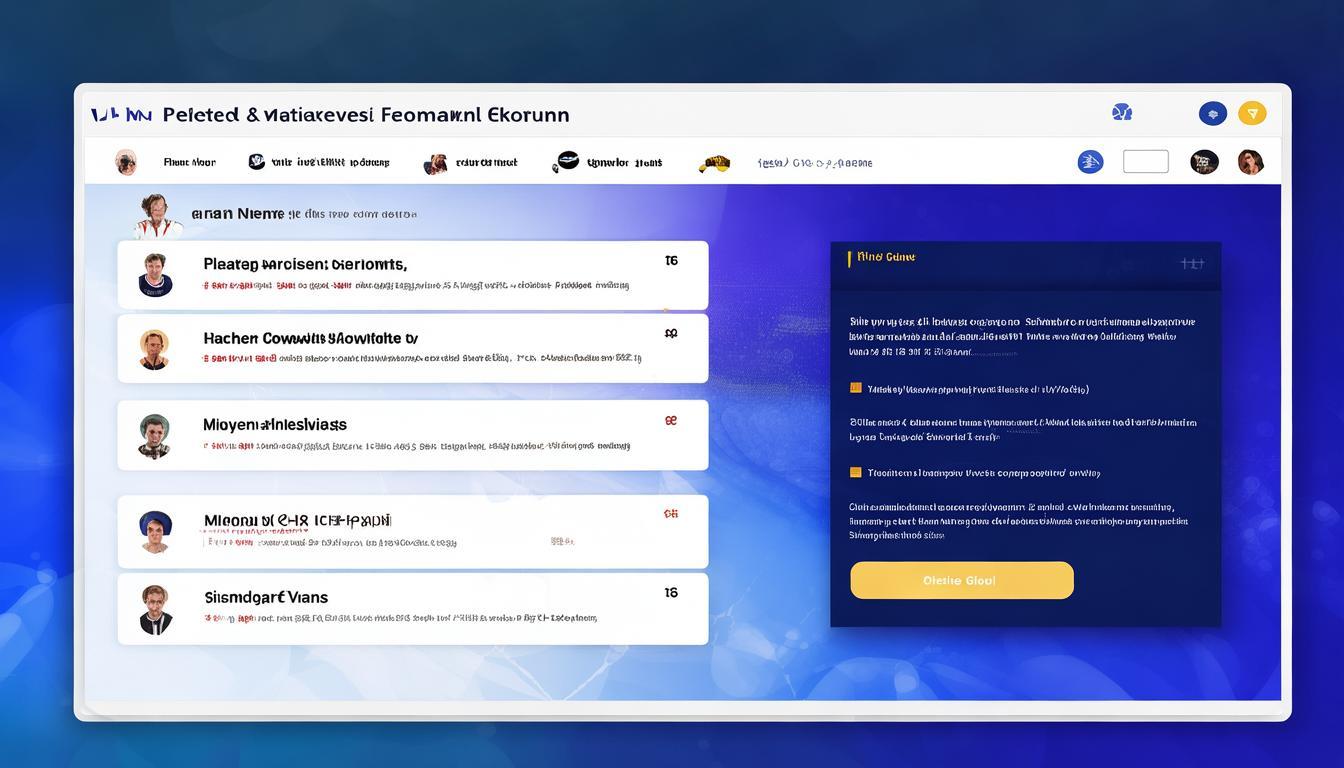Click the yellow button in the dark panel
1344x768 pixels.
961,580
